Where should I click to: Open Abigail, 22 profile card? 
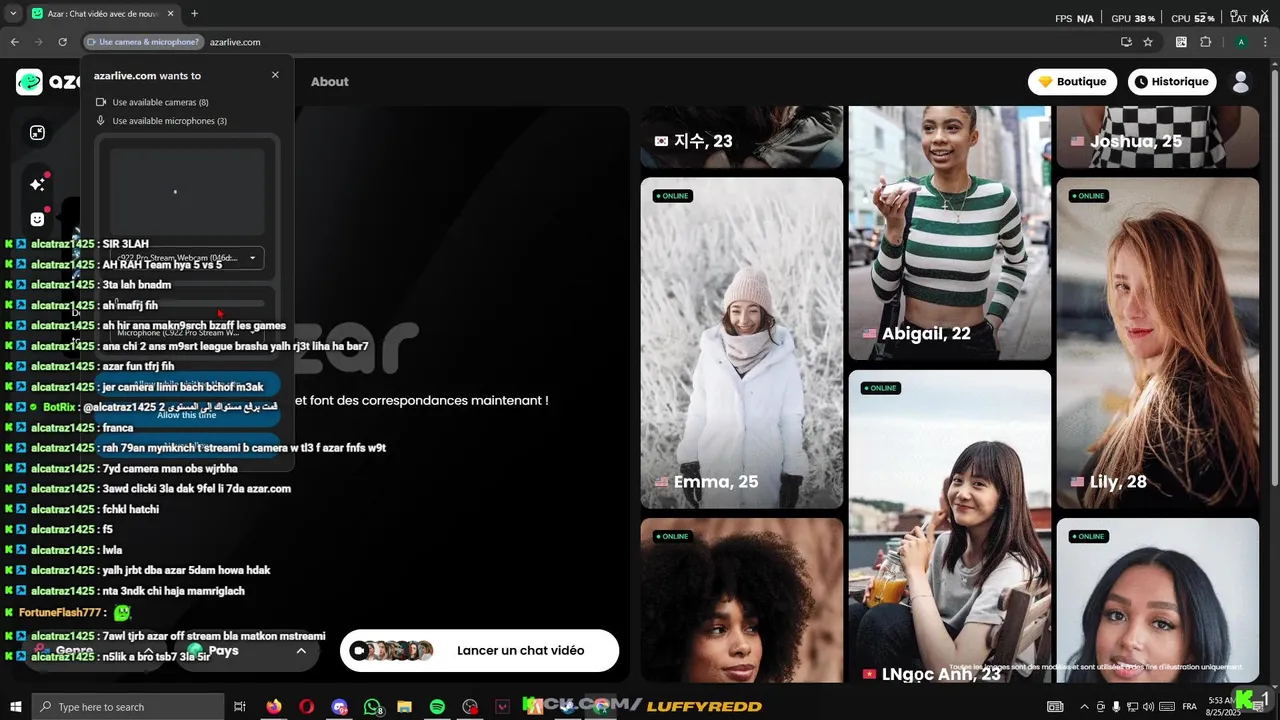(950, 233)
